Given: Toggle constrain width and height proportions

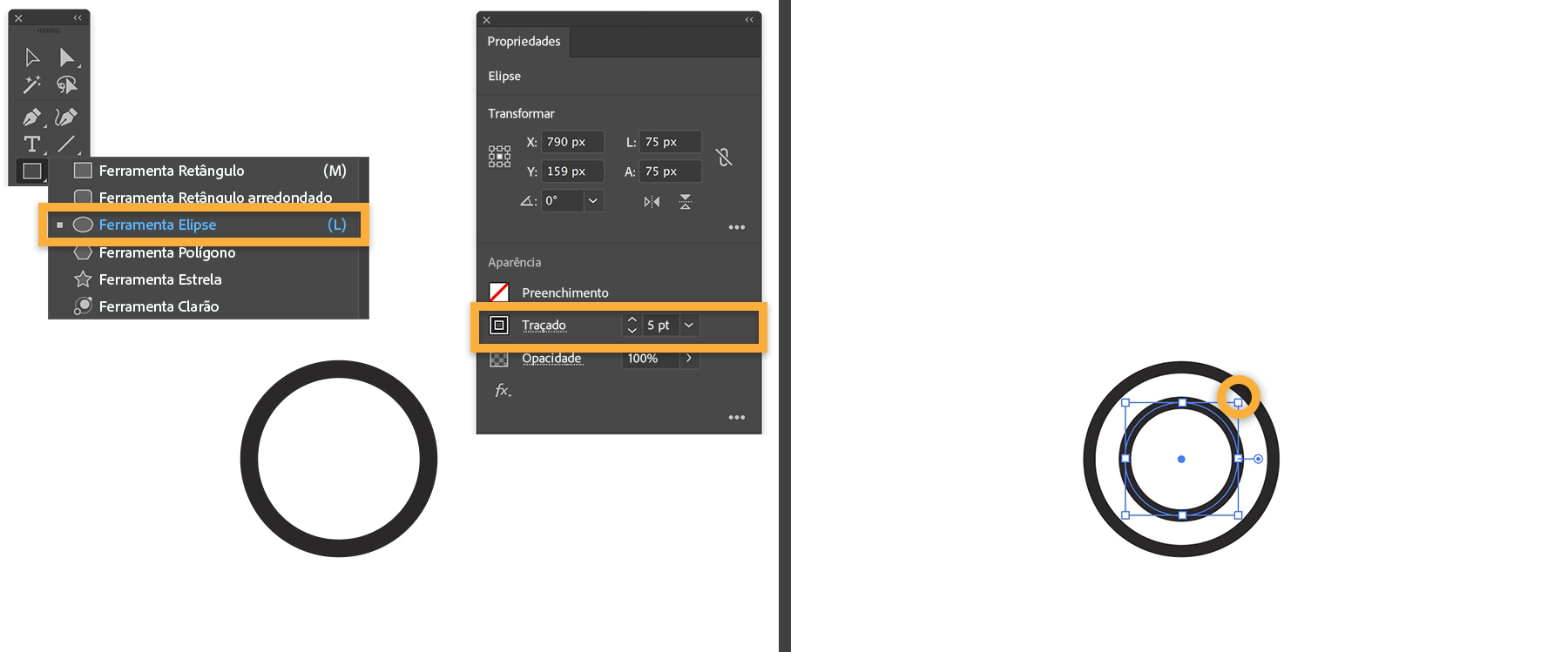Looking at the screenshot, I should click(x=724, y=157).
